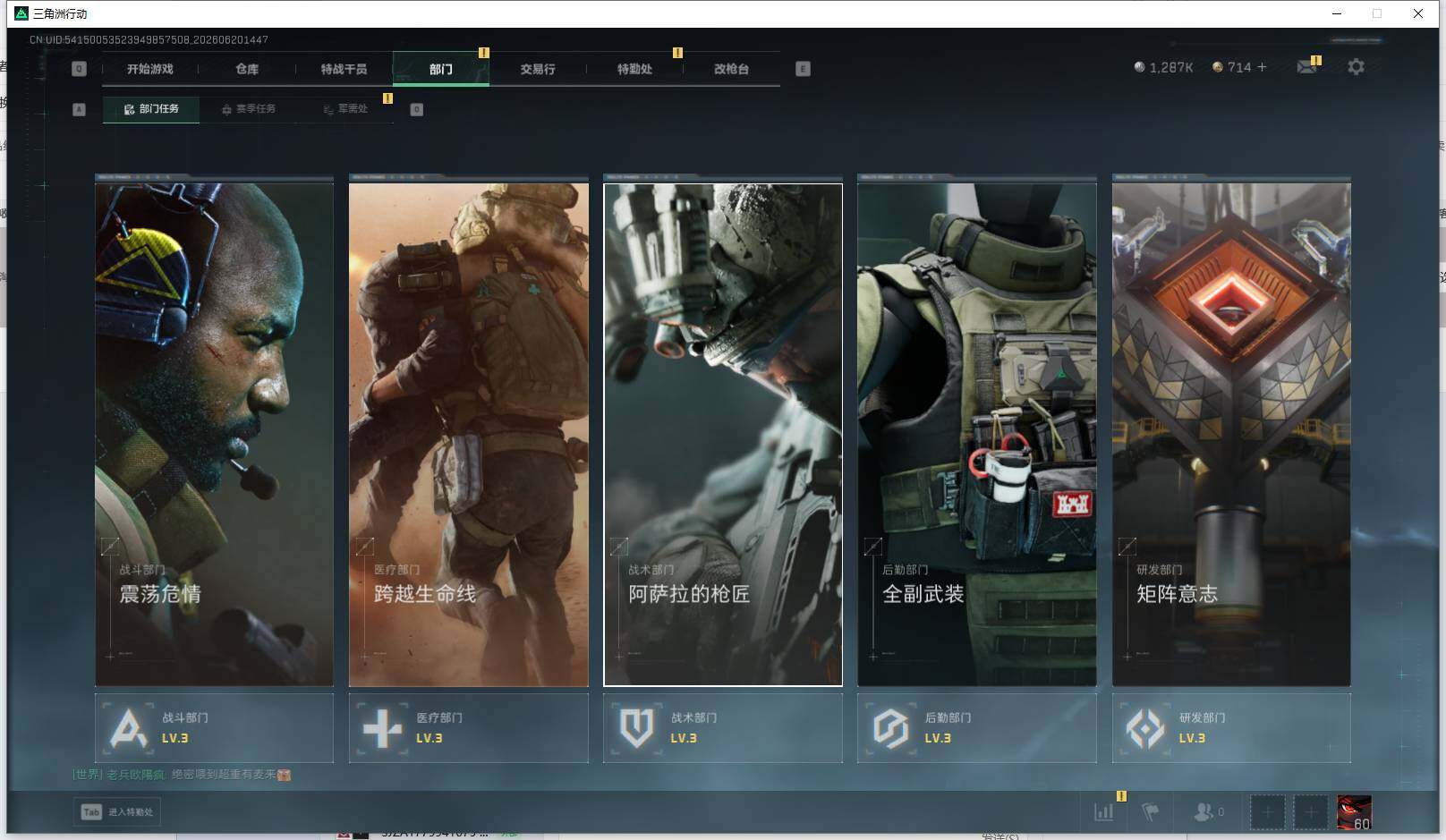The height and width of the screenshot is (840, 1446).
Task: Open the 震荡危情 combat department card
Action: tap(214, 435)
